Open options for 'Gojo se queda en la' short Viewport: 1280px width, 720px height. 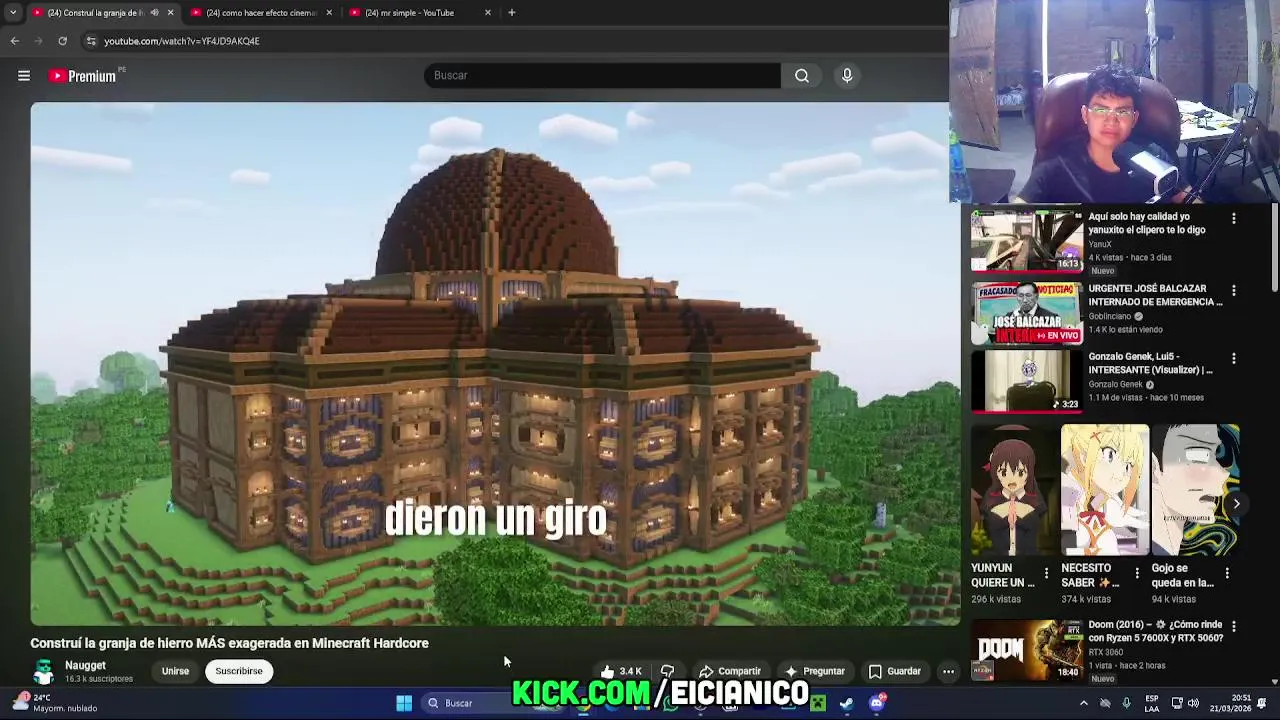pos(1227,573)
